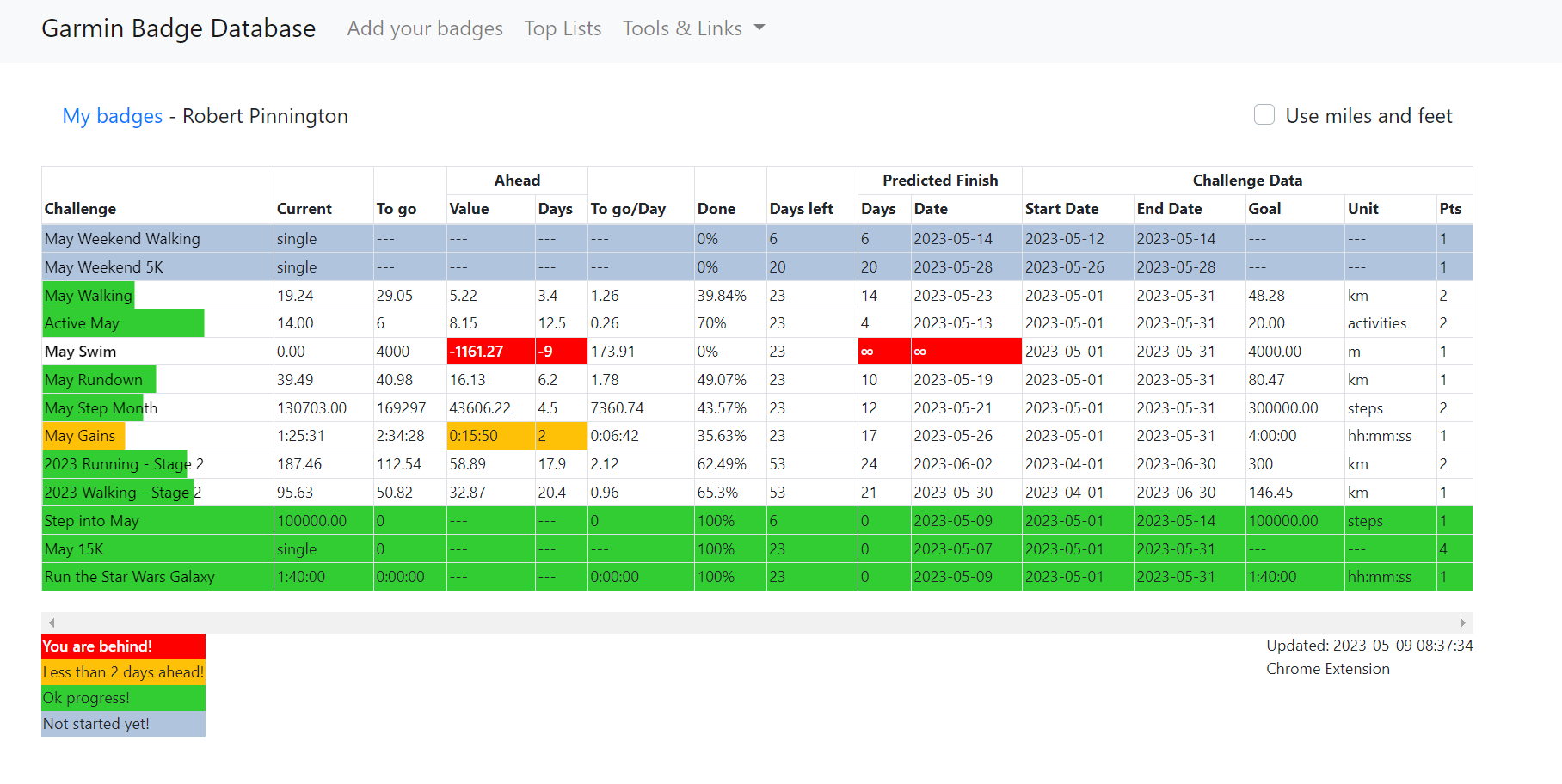Expand the Tools & Links dropdown
The image size is (1562, 784).
[x=693, y=28]
